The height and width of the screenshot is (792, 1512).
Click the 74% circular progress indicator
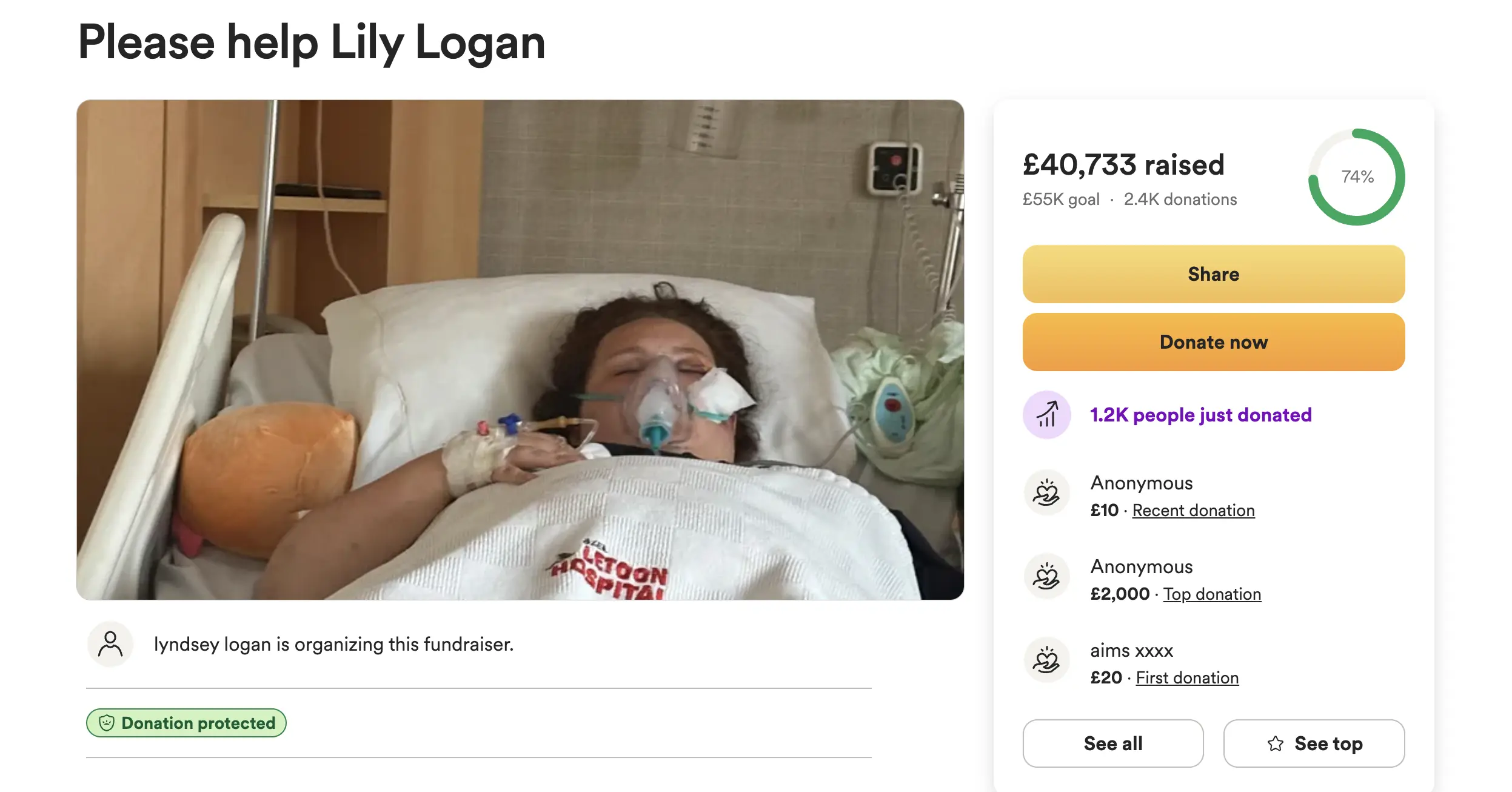(x=1357, y=177)
